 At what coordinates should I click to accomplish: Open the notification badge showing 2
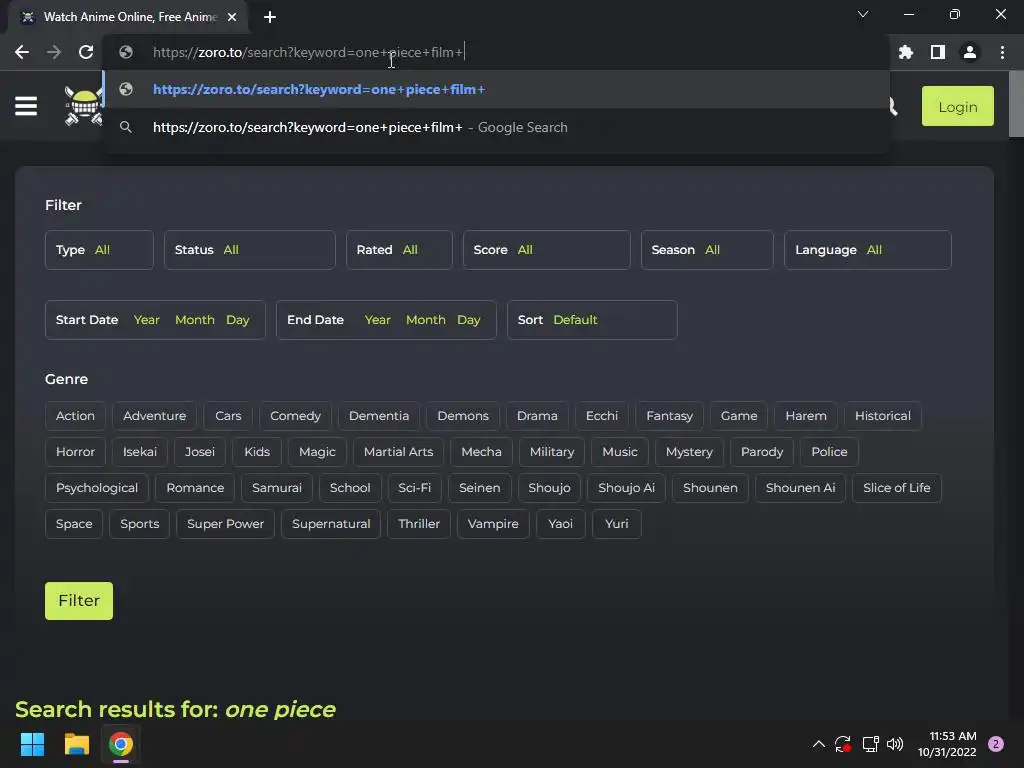click(x=996, y=744)
